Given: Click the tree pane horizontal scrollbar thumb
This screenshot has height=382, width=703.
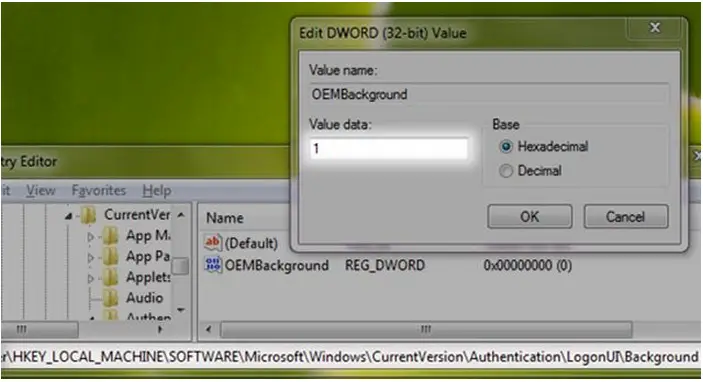Looking at the screenshot, I should click(40, 330).
